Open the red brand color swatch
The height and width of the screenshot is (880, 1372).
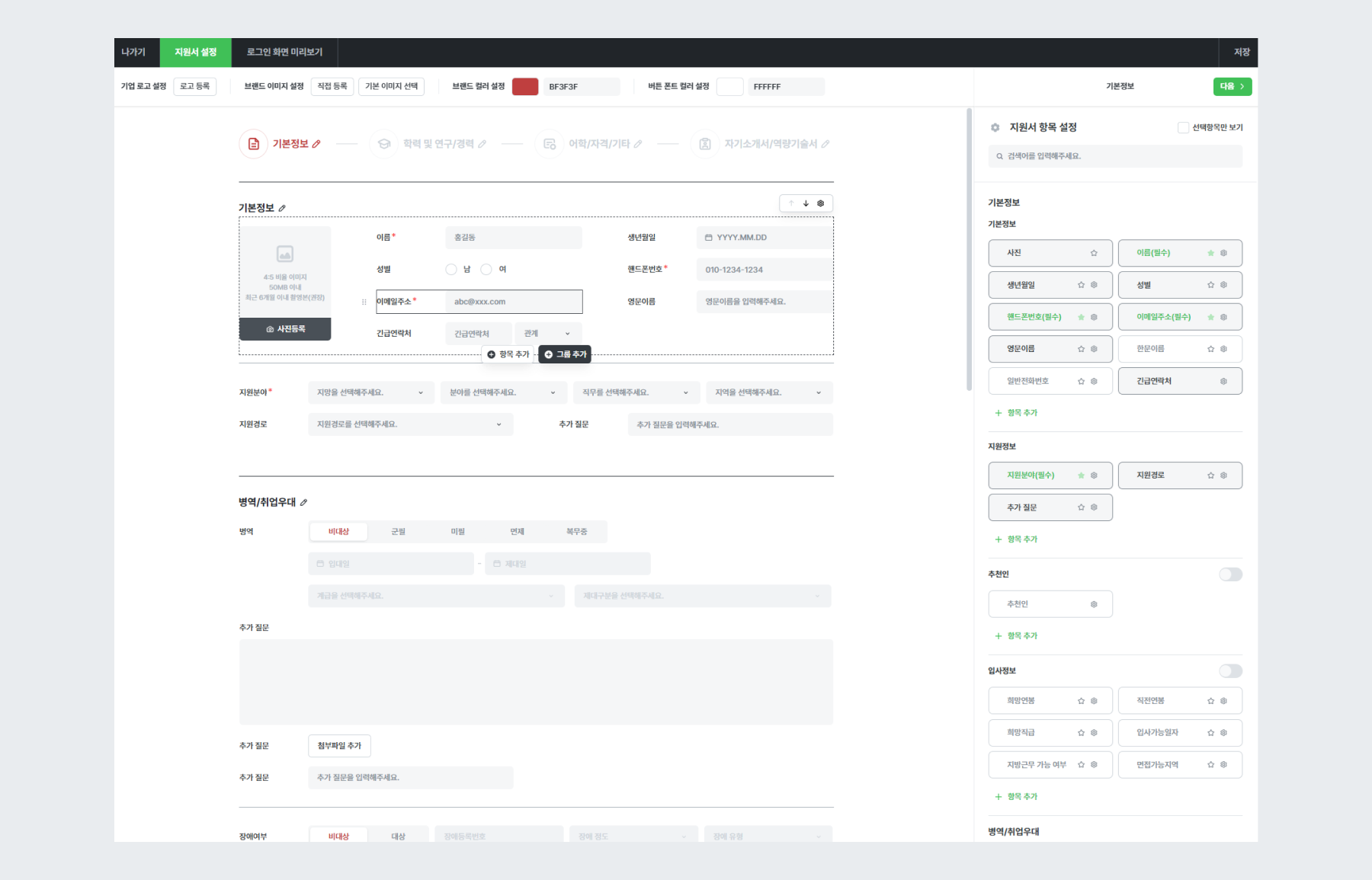click(x=525, y=87)
